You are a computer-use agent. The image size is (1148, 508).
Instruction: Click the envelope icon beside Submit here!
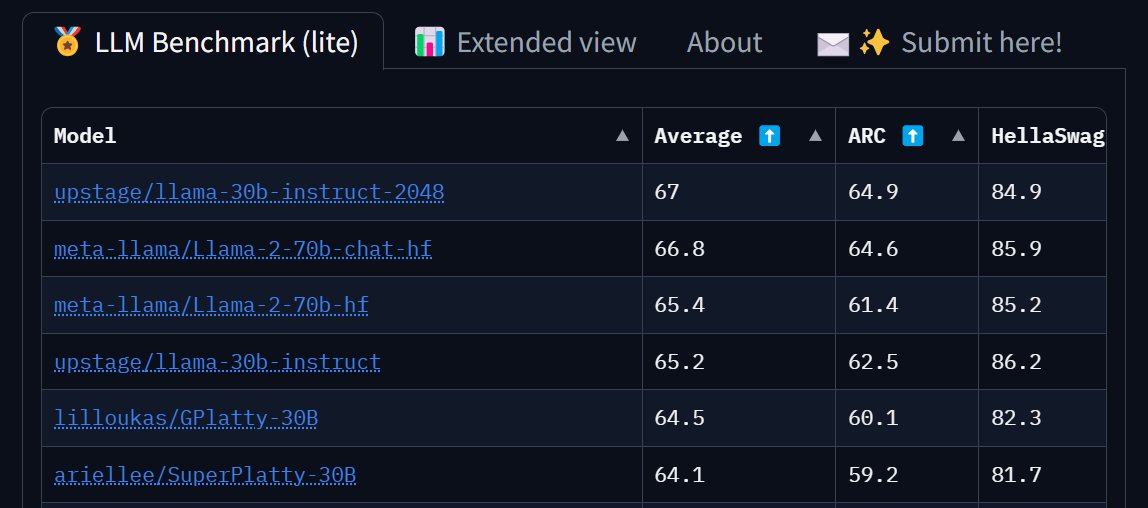pos(832,43)
